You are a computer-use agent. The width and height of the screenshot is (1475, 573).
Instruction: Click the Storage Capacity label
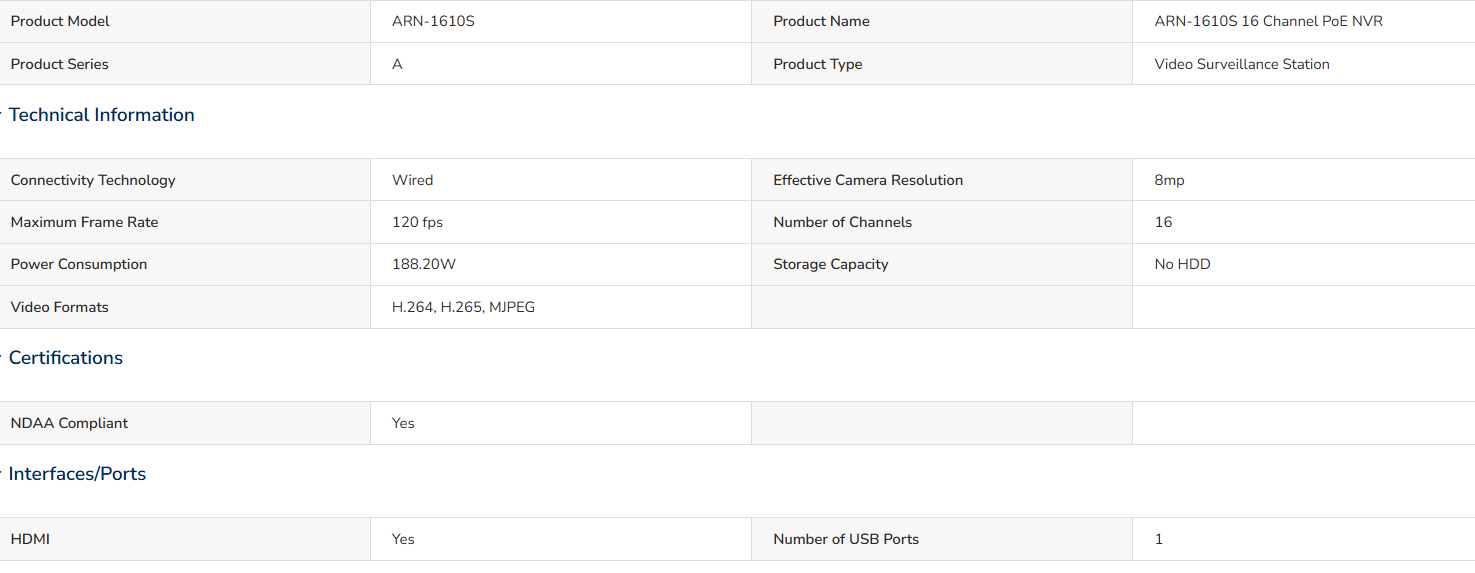[830, 264]
